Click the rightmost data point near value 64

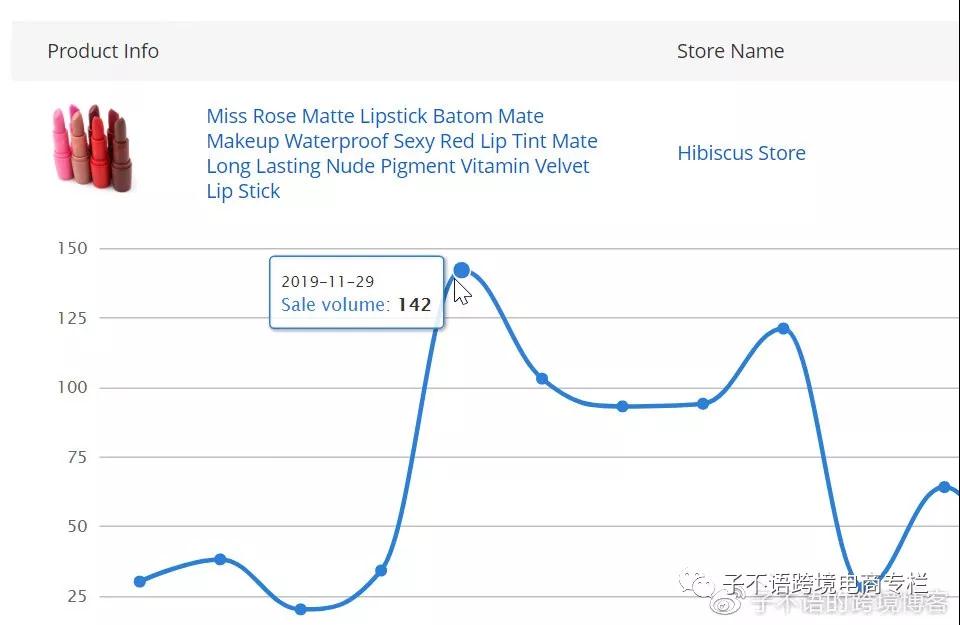pos(944,487)
